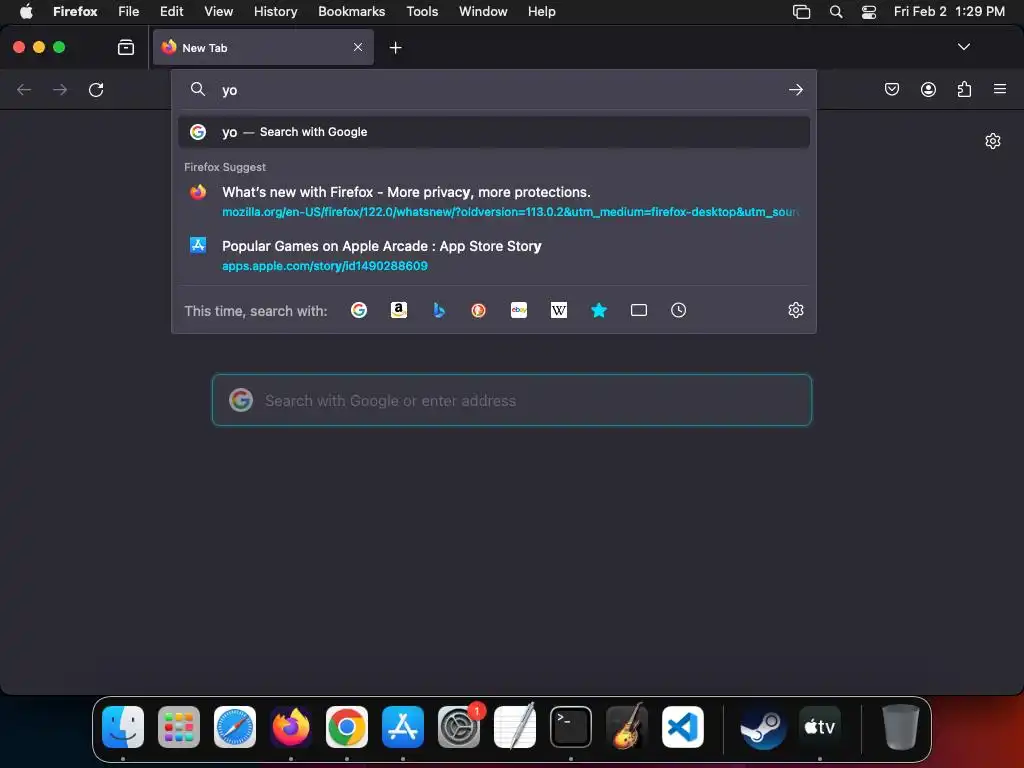Open Steam from the dock

[x=763, y=726]
